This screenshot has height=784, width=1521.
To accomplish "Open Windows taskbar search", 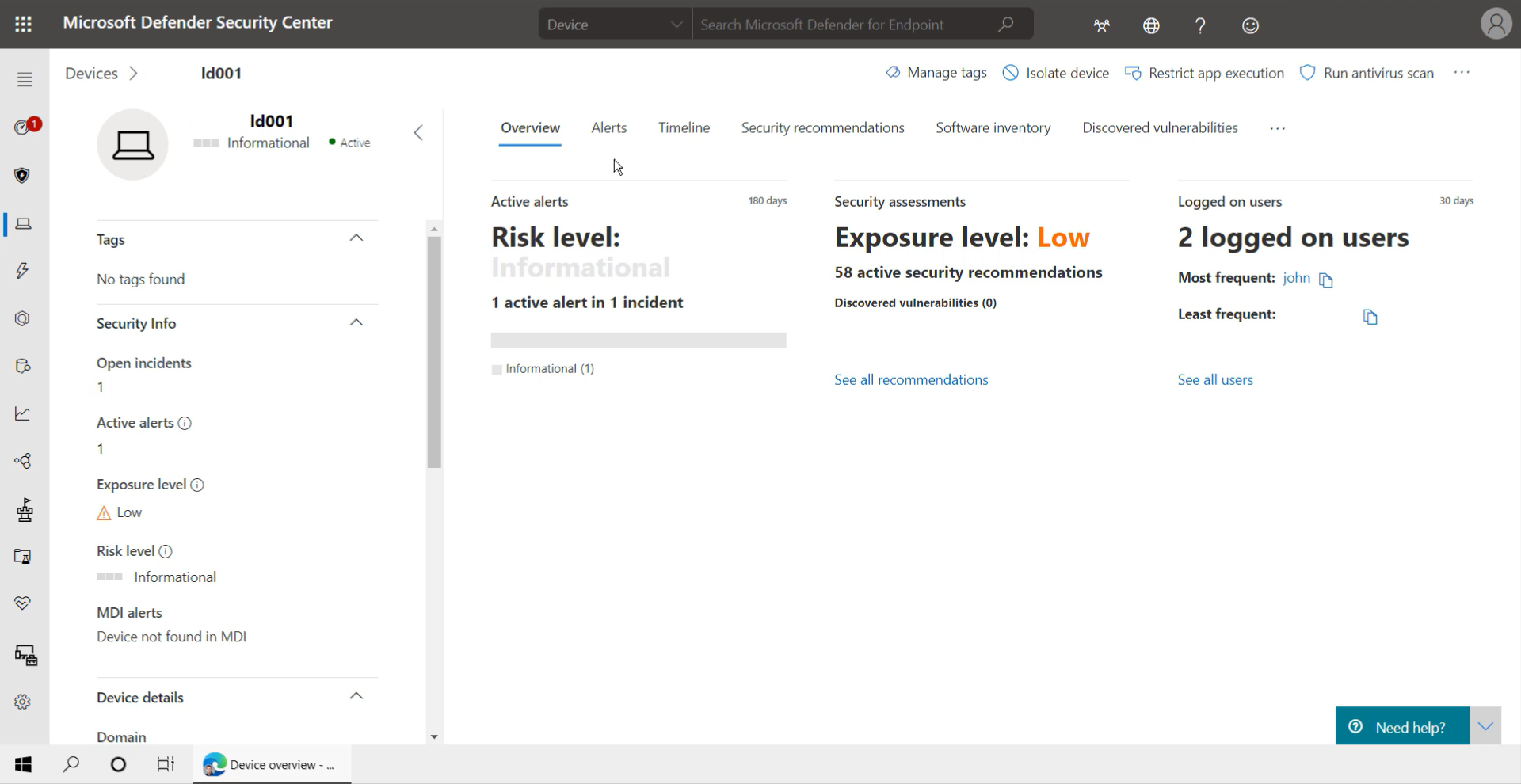I will pyautogui.click(x=71, y=764).
